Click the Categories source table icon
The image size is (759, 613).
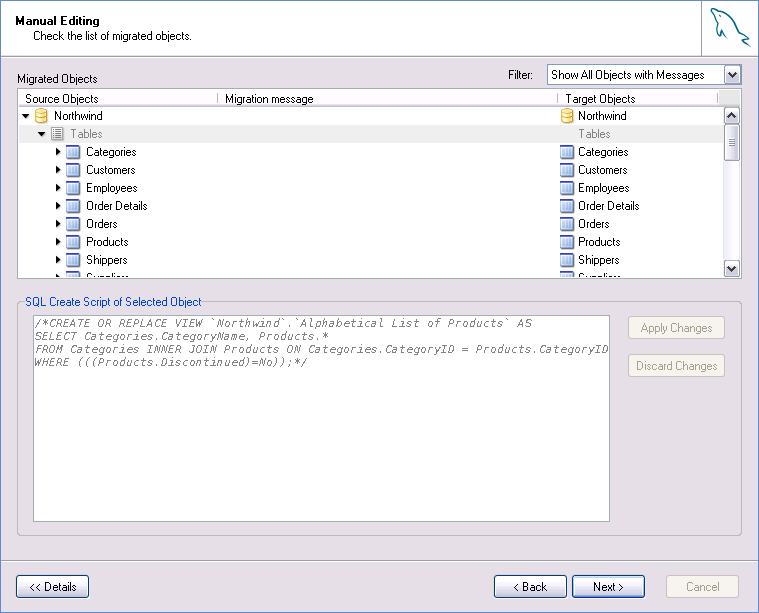click(73, 152)
